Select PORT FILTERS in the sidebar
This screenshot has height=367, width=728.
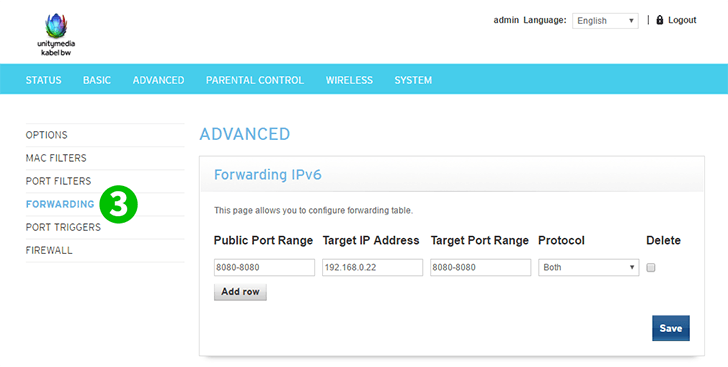click(58, 181)
